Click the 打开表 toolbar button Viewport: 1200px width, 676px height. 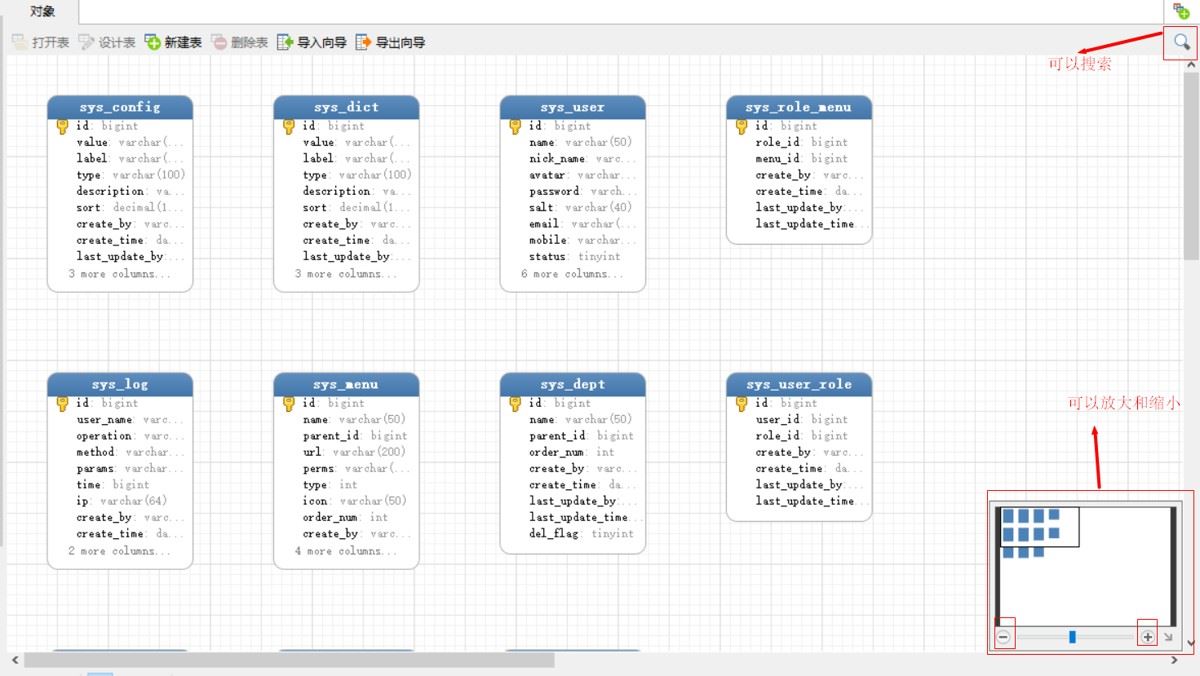pos(40,42)
